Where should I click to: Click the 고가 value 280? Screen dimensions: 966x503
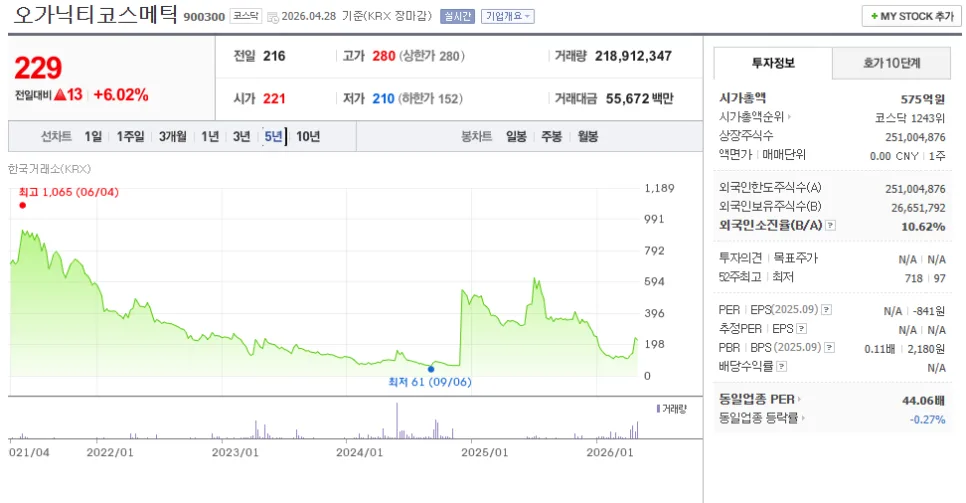pyautogui.click(x=384, y=56)
